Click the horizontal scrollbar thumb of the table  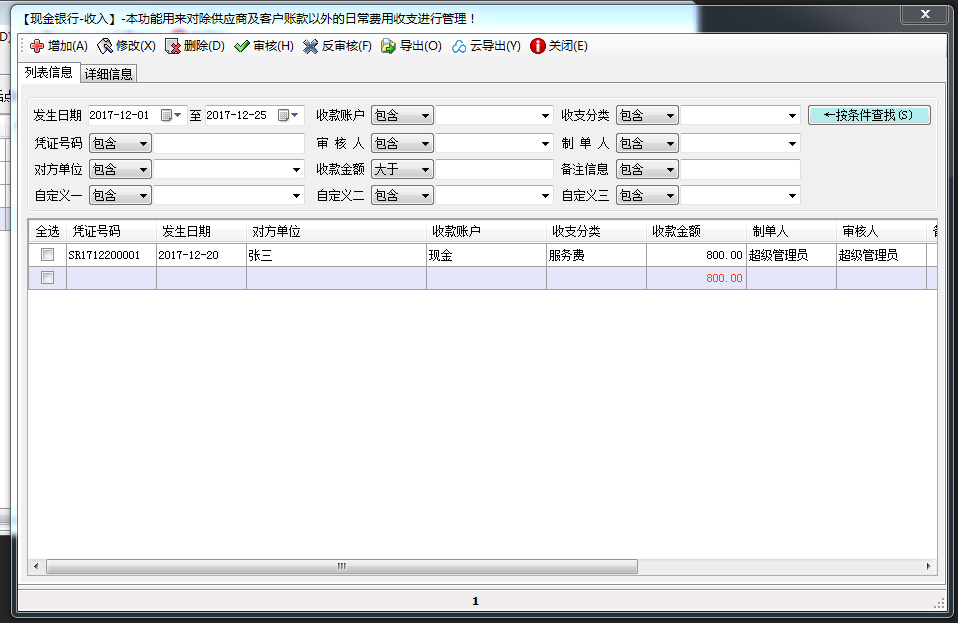coord(341,566)
